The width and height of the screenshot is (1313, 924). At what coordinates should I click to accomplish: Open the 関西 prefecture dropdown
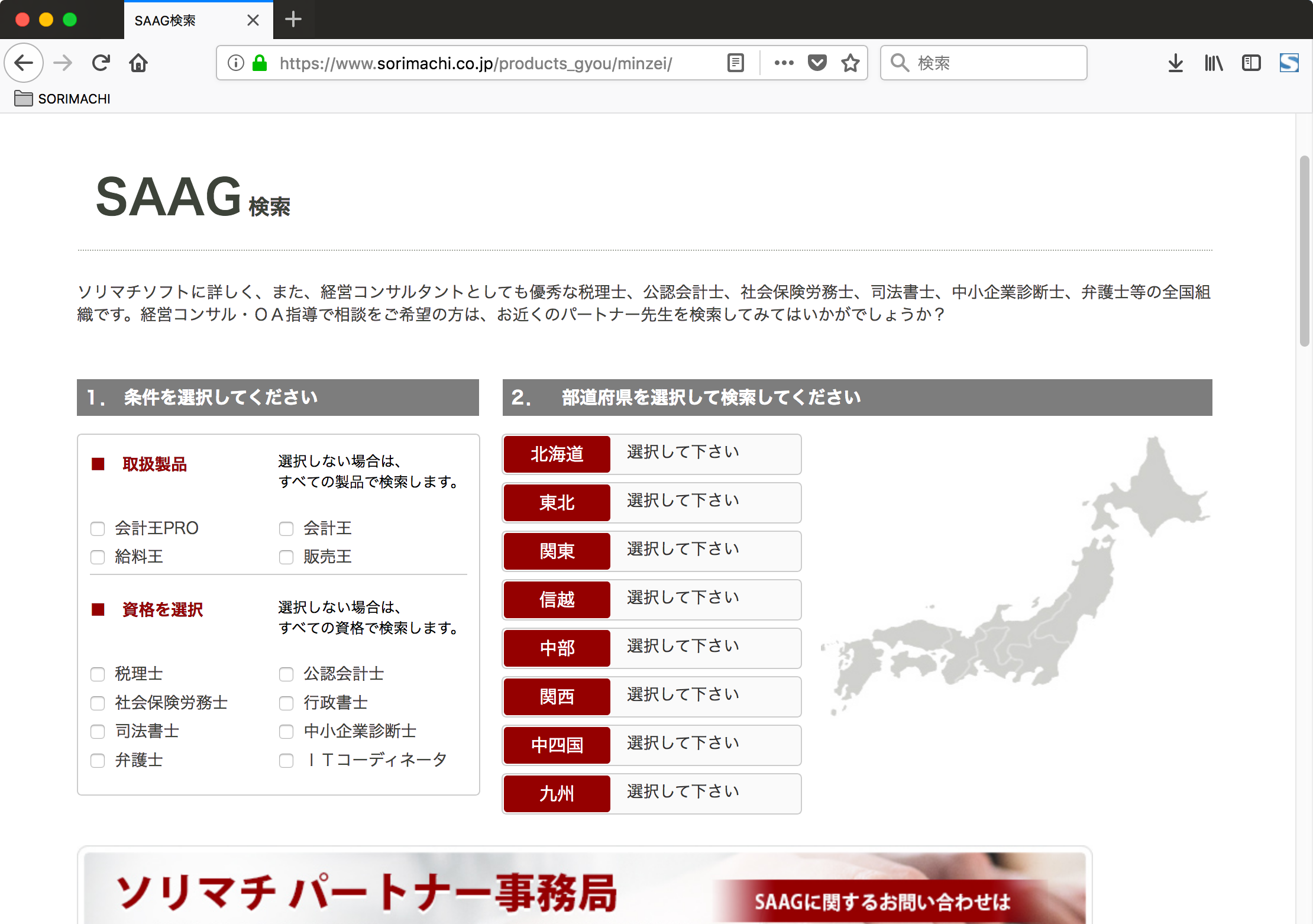(x=705, y=697)
